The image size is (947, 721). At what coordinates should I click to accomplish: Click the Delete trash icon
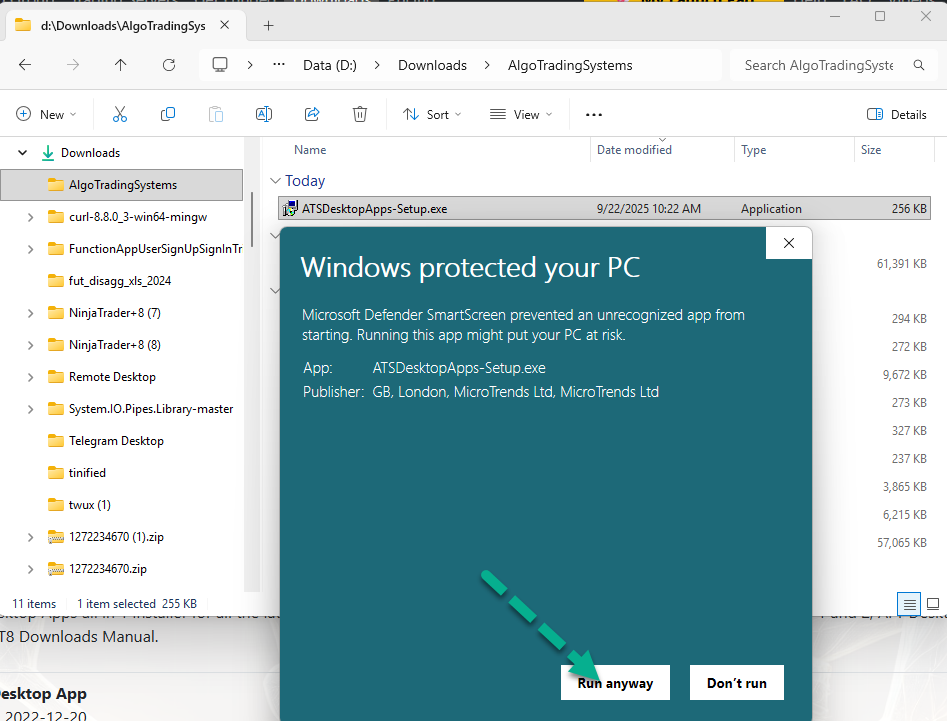click(x=360, y=114)
